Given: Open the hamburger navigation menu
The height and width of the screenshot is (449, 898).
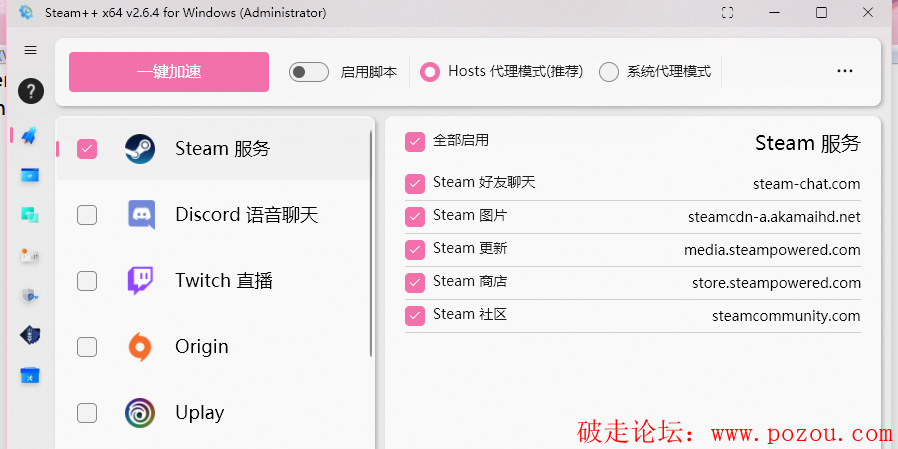Looking at the screenshot, I should 30,50.
